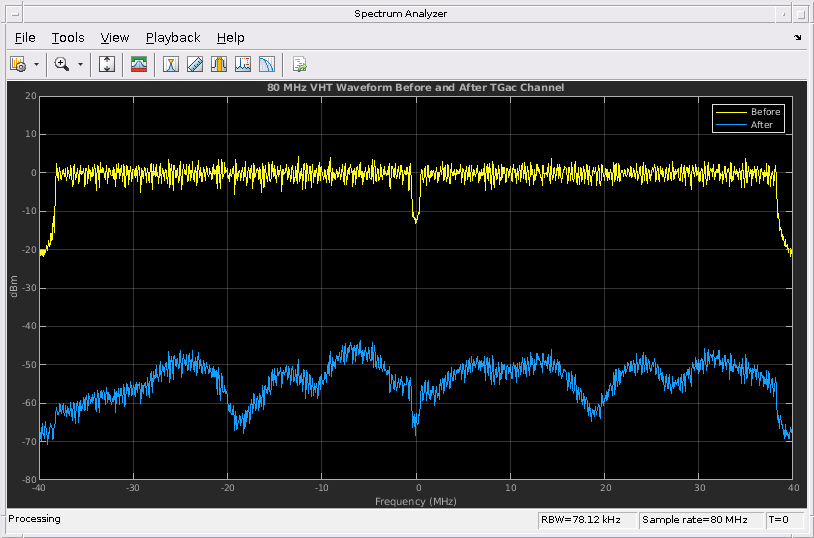This screenshot has width=814, height=538.
Task: Open the Tools menu
Action: 68,38
